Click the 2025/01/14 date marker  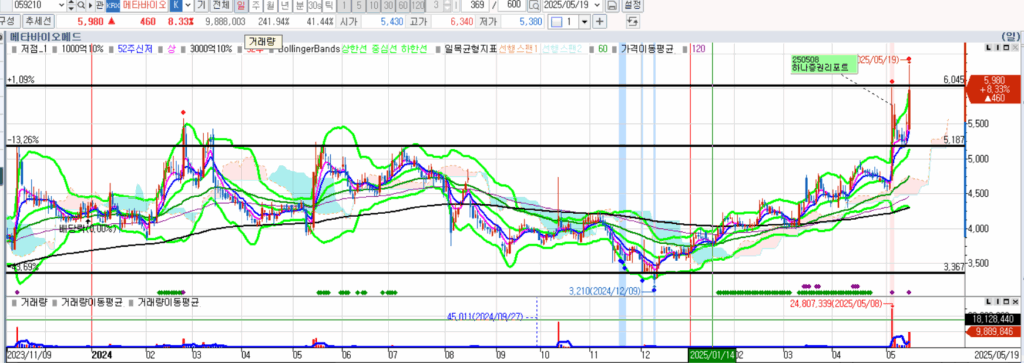(x=712, y=355)
